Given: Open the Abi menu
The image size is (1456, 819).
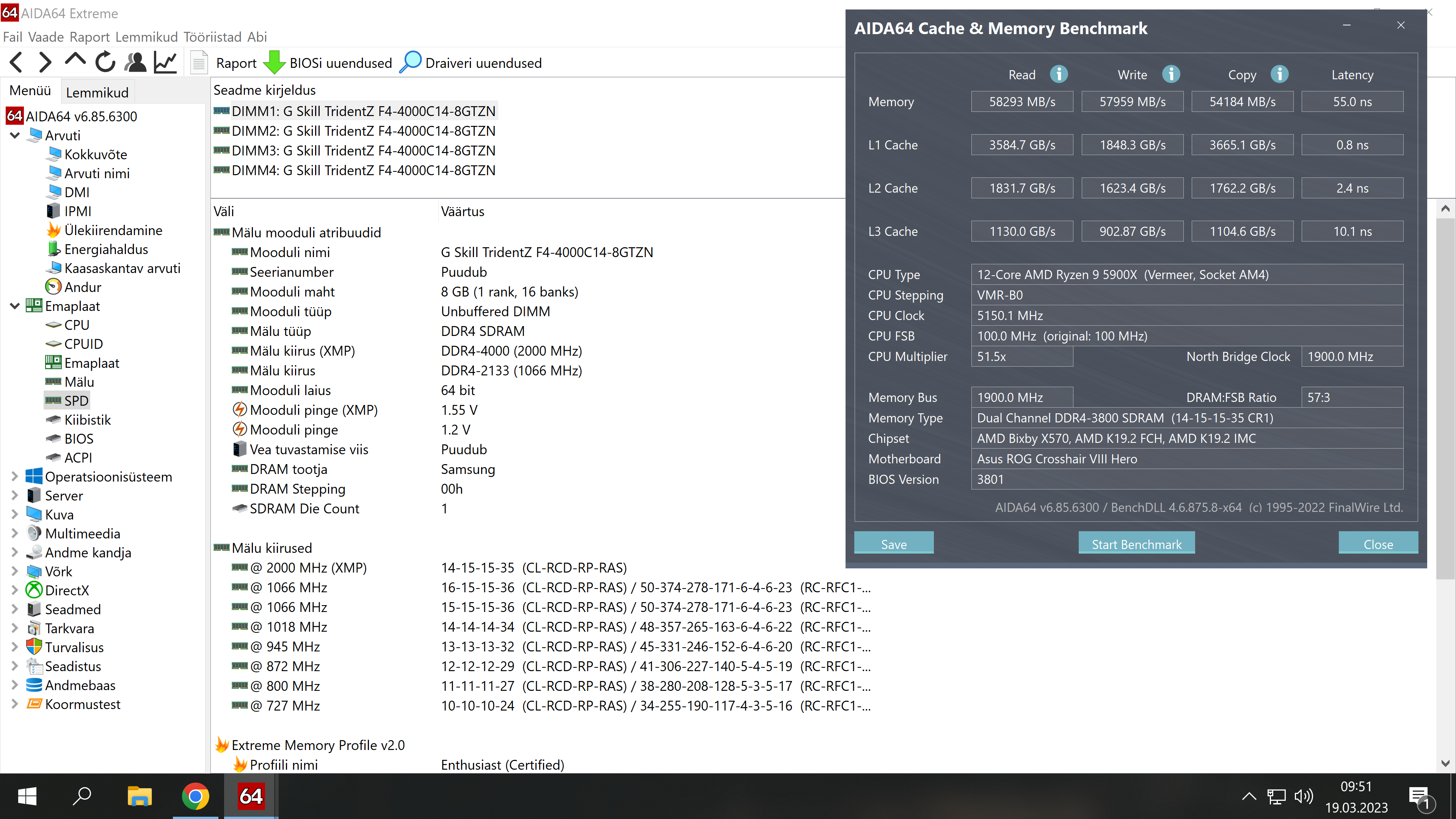Looking at the screenshot, I should (257, 37).
